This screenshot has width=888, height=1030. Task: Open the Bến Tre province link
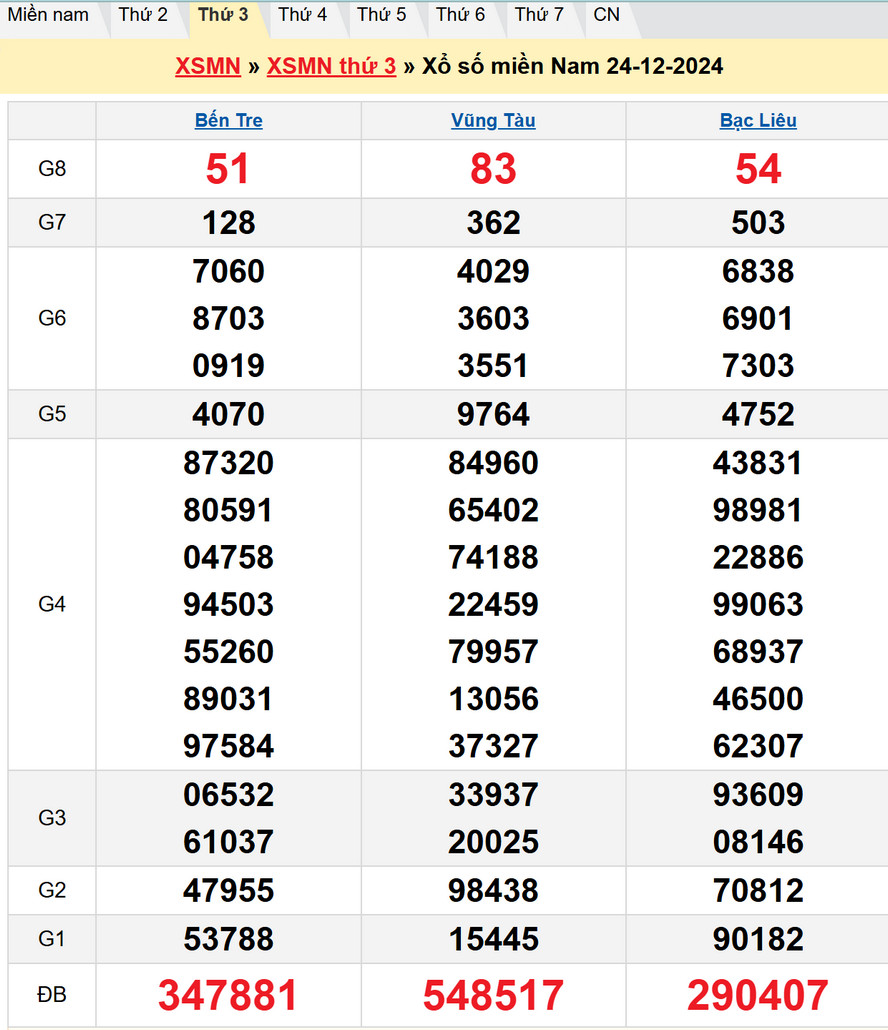(228, 121)
